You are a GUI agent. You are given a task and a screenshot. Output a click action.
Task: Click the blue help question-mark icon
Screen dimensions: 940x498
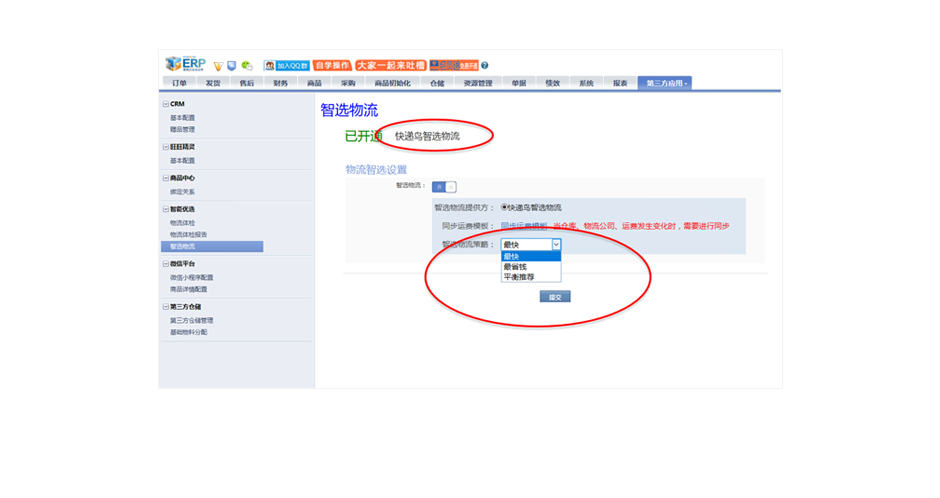(x=484, y=65)
